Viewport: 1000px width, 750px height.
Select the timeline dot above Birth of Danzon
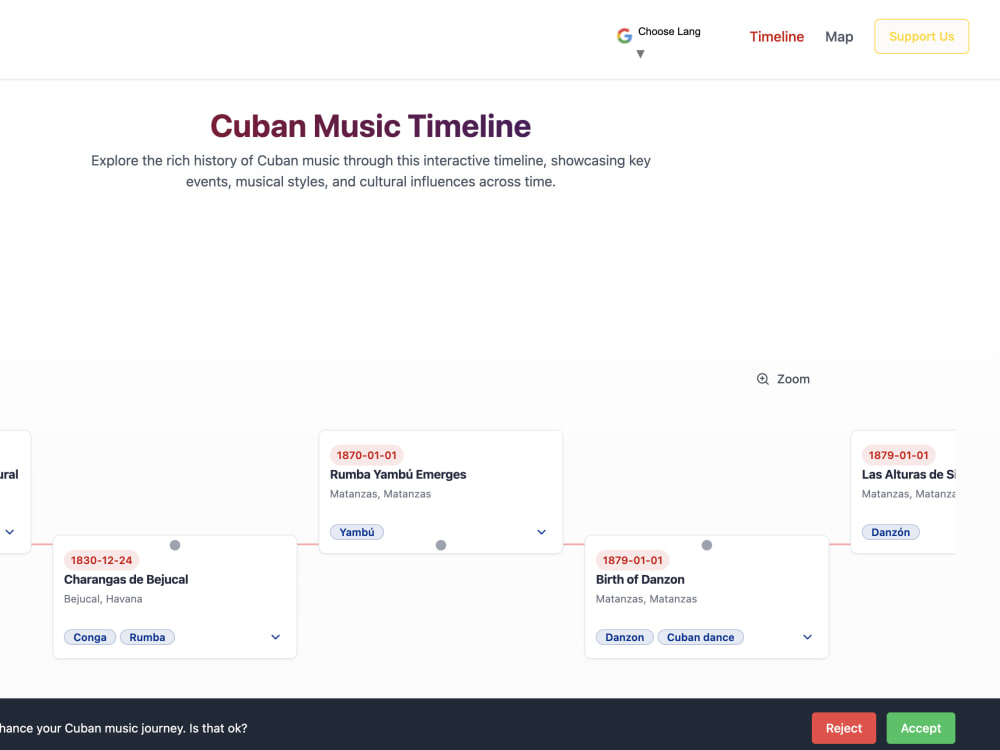(x=707, y=545)
